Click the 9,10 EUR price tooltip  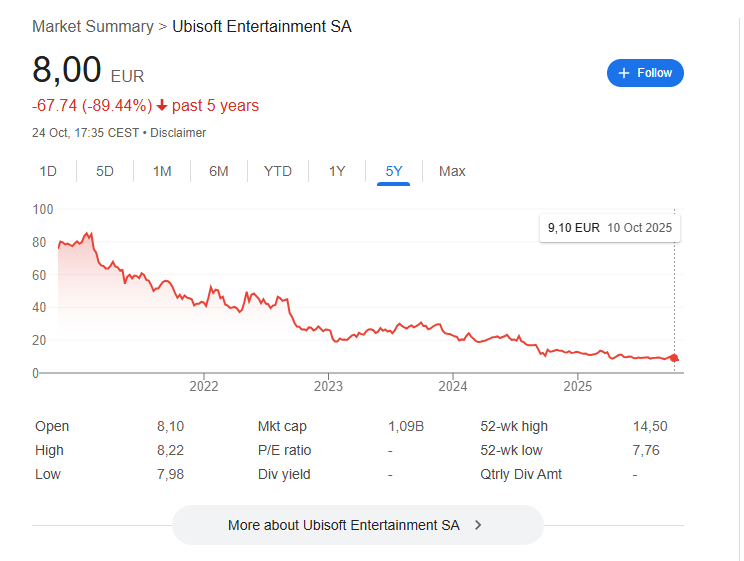(x=609, y=228)
